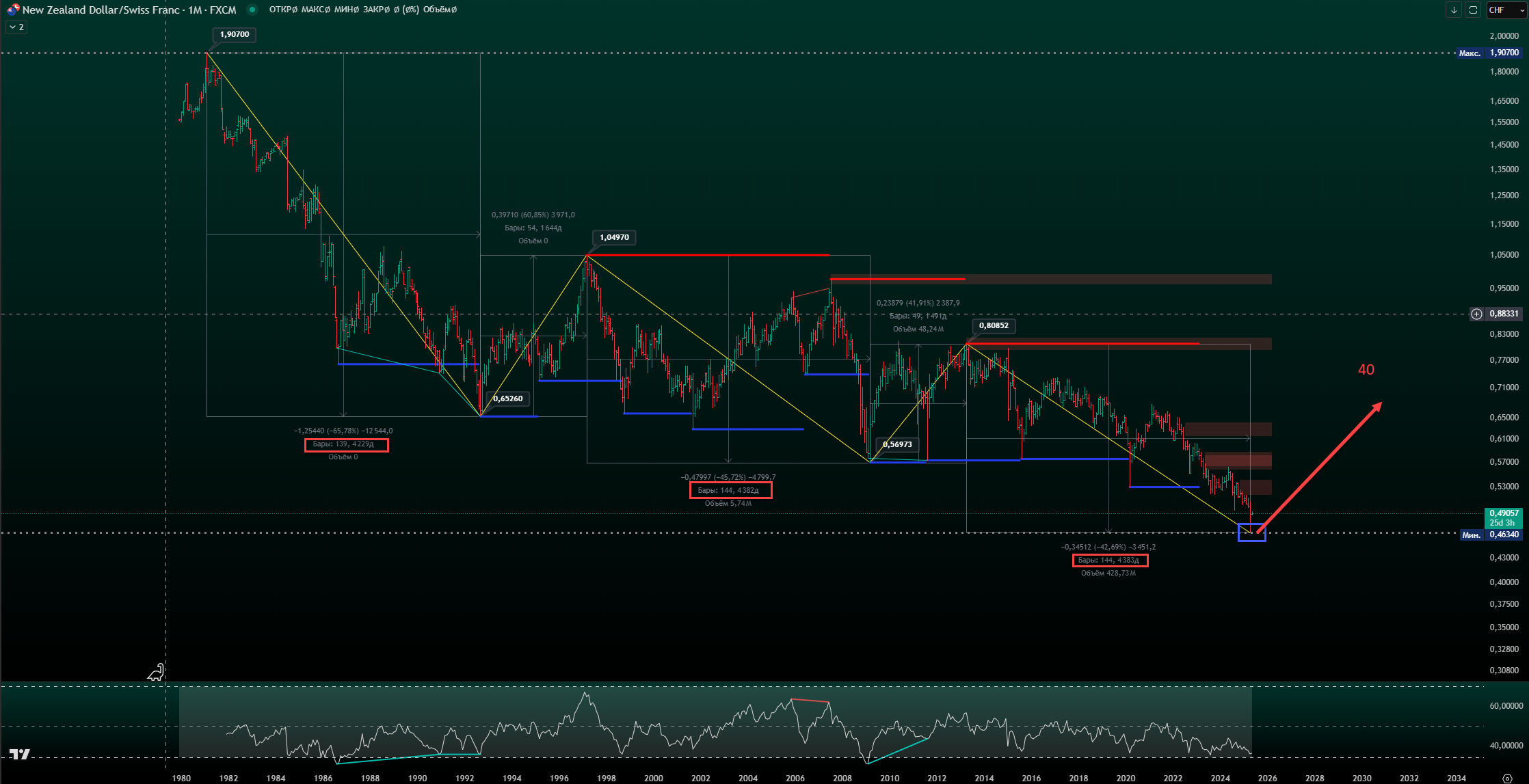
Task: Click the -0,47997 (-45,72%) measurement text
Action: [728, 477]
